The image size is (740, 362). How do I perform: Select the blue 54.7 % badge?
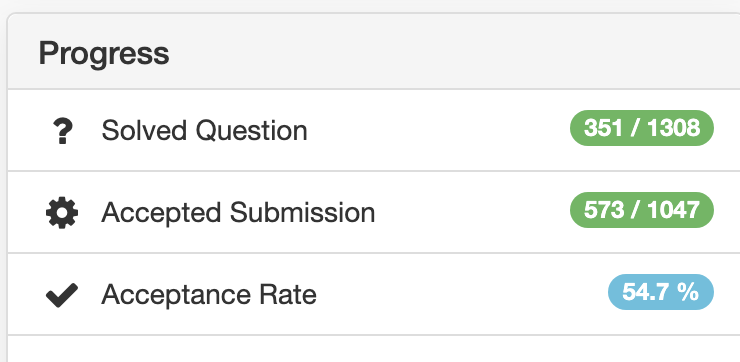tap(661, 292)
